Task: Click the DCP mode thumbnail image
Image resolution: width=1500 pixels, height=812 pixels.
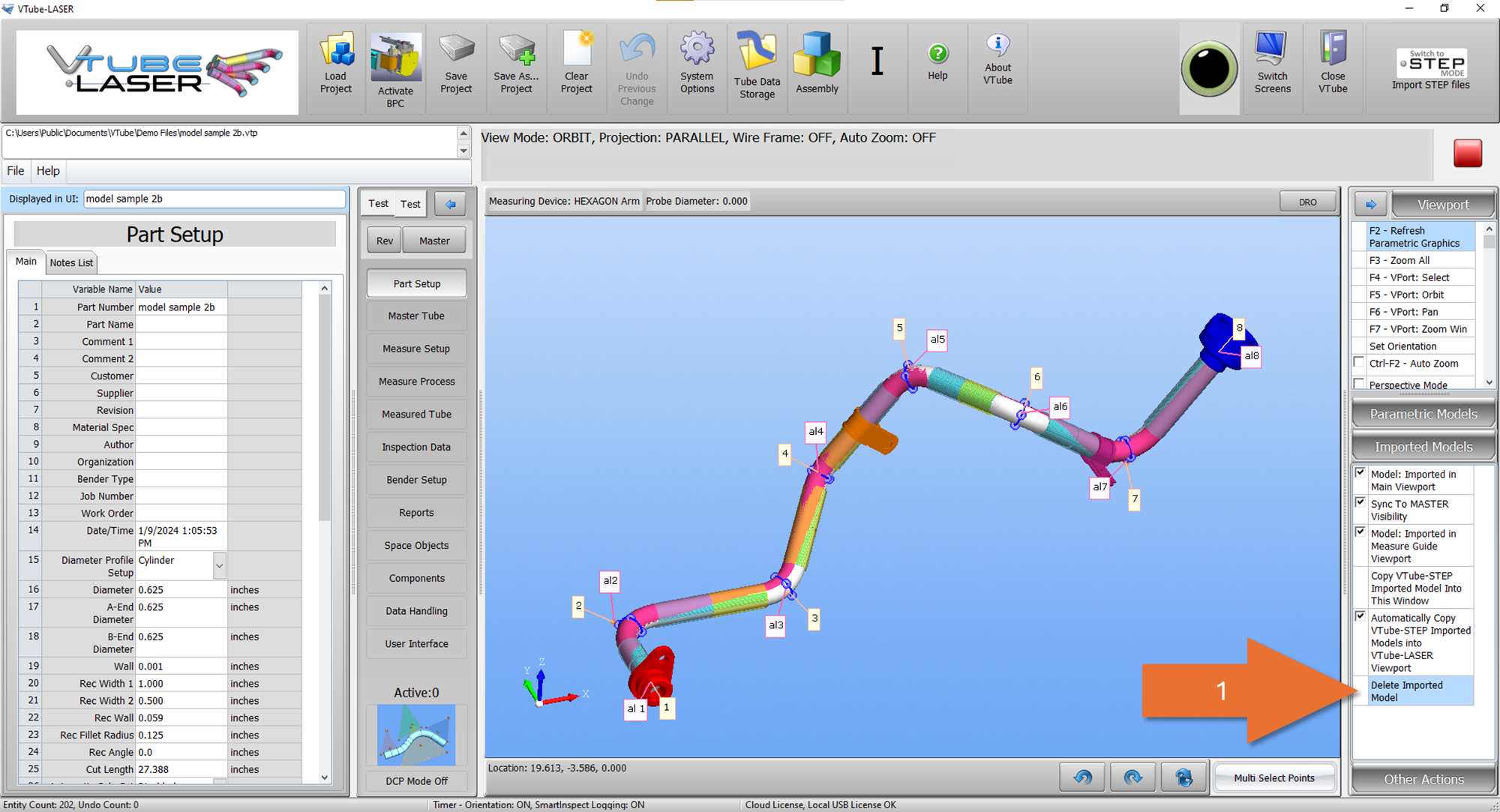Action: pos(416,735)
